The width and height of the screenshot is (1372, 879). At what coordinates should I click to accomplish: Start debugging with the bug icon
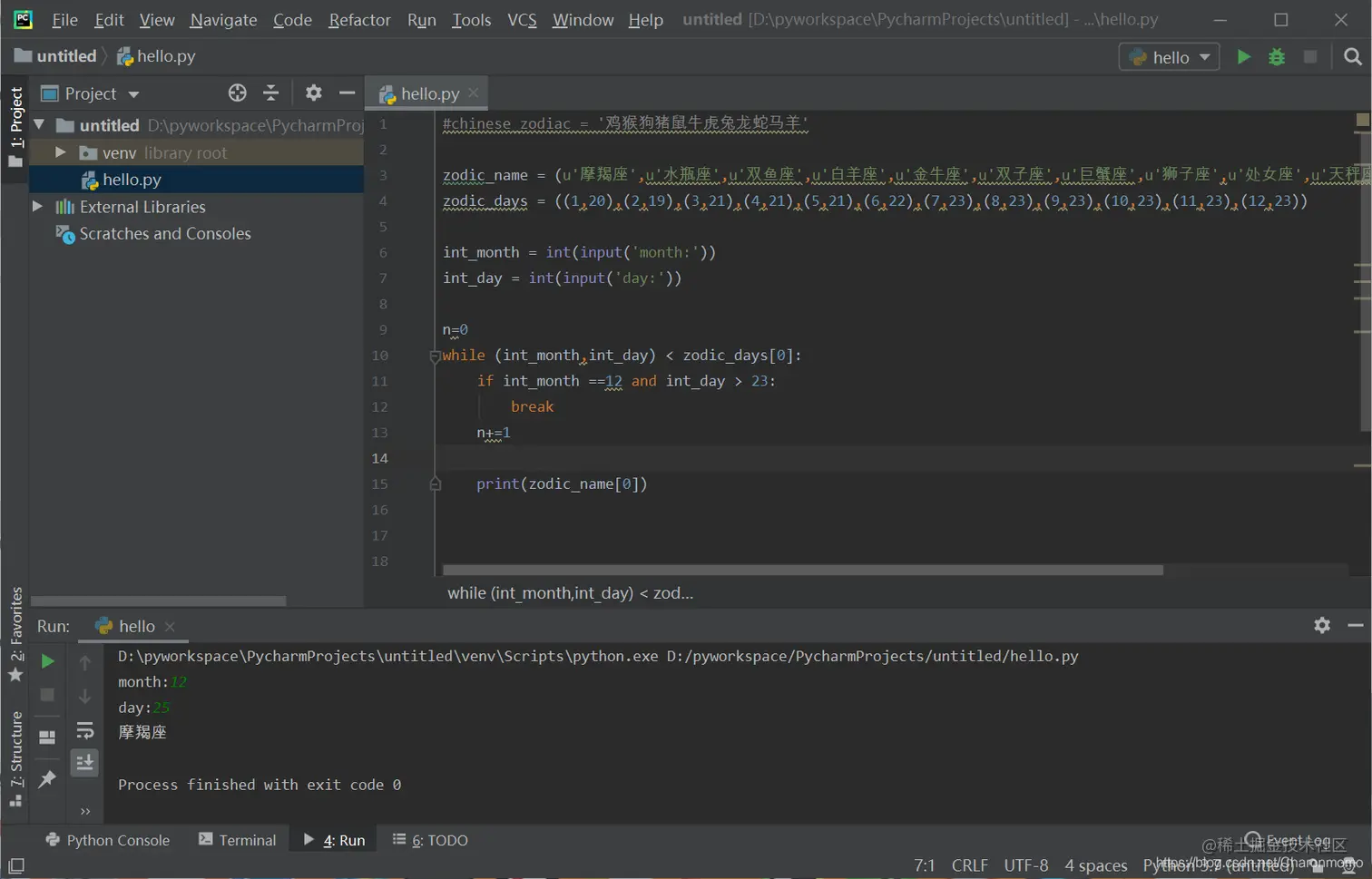click(x=1277, y=56)
